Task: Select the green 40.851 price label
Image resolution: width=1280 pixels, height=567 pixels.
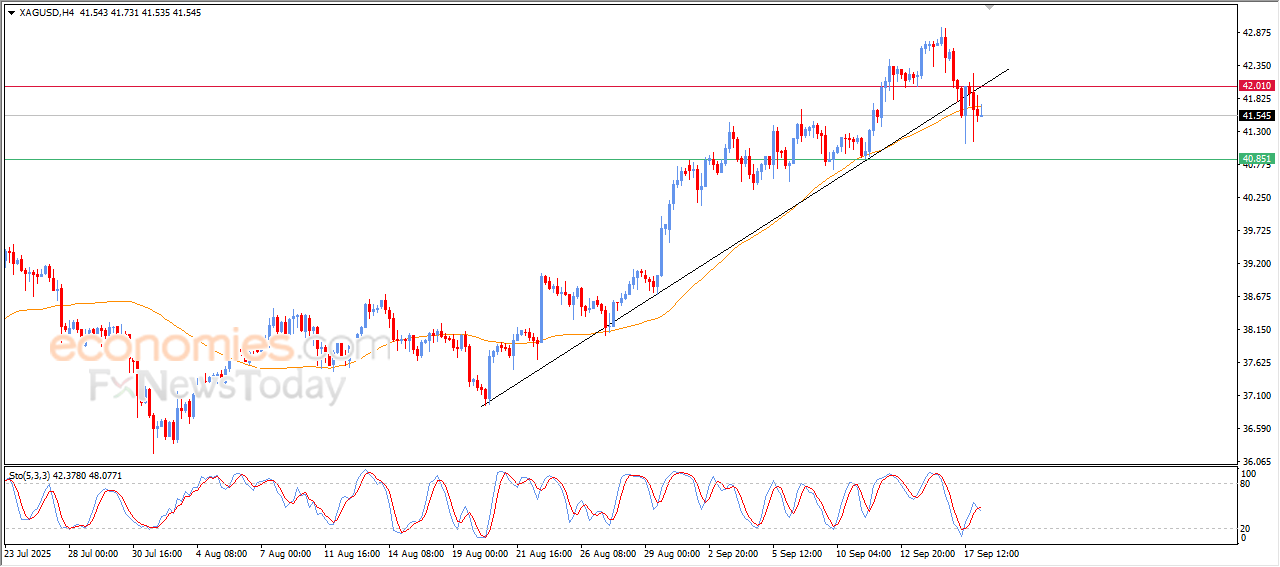Action: pyautogui.click(x=1256, y=159)
